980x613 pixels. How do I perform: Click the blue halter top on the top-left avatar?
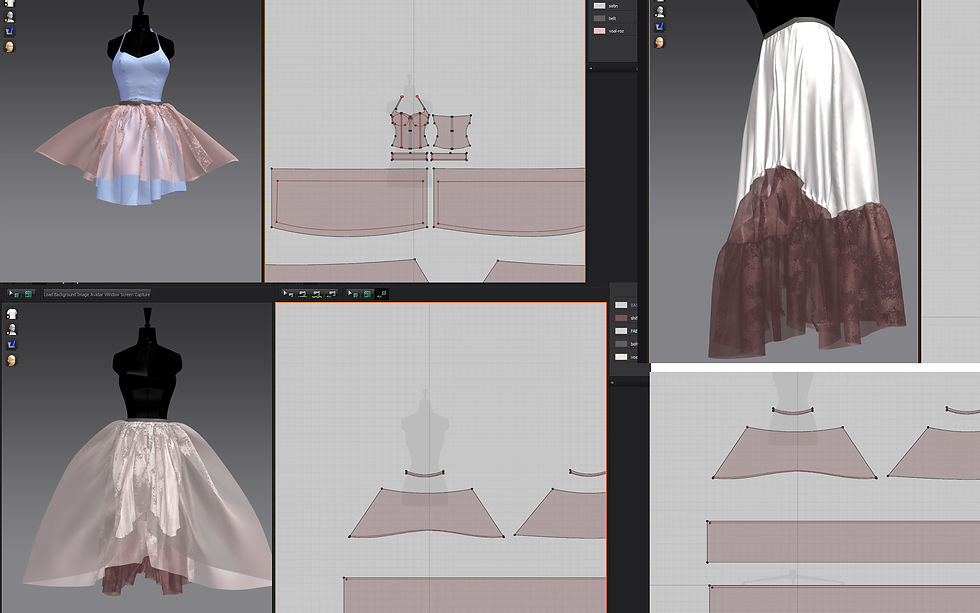click(139, 78)
